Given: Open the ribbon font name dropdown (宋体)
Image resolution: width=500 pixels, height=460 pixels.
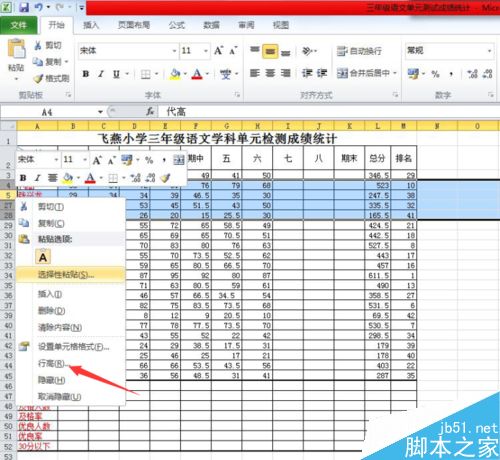Looking at the screenshot, I should click(174, 51).
